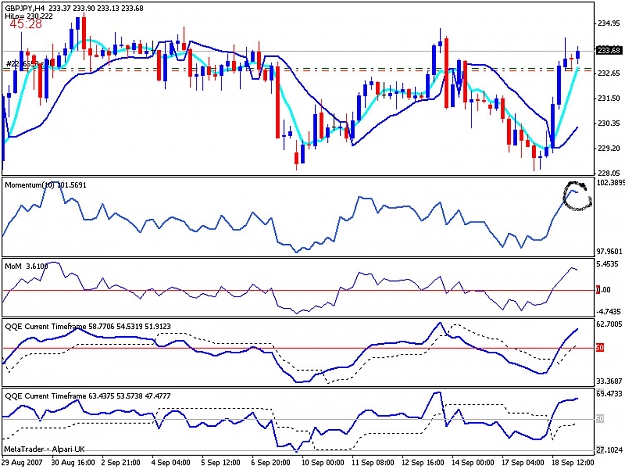Click the 17 Sep 04:00 time label
The width and height of the screenshot is (625, 469).
(x=523, y=463)
